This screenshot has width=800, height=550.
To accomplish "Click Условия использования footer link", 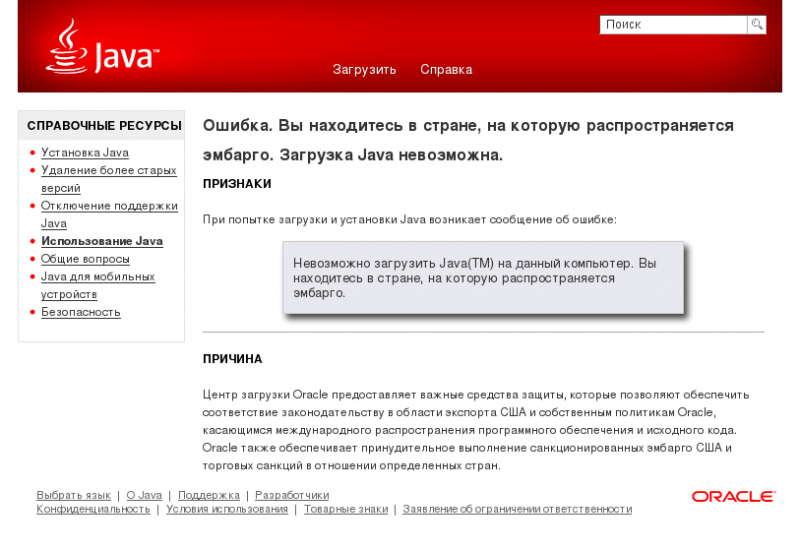I will [227, 509].
